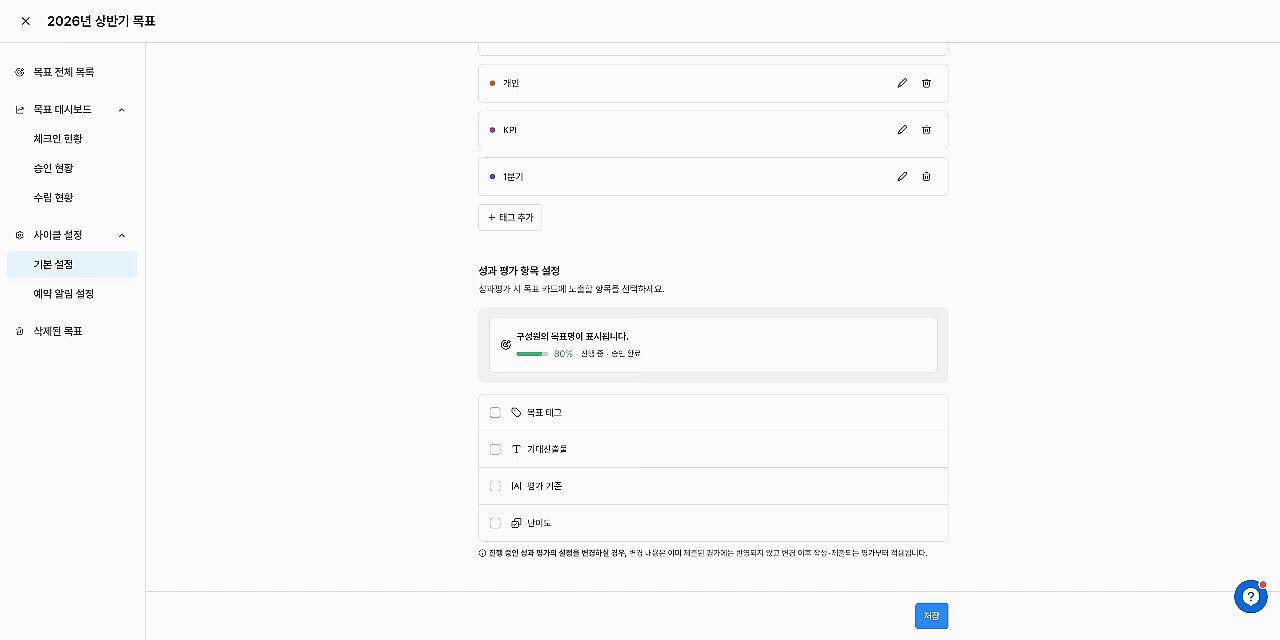
Task: Collapse the 사이클 설정 section chevron
Action: pos(122,236)
